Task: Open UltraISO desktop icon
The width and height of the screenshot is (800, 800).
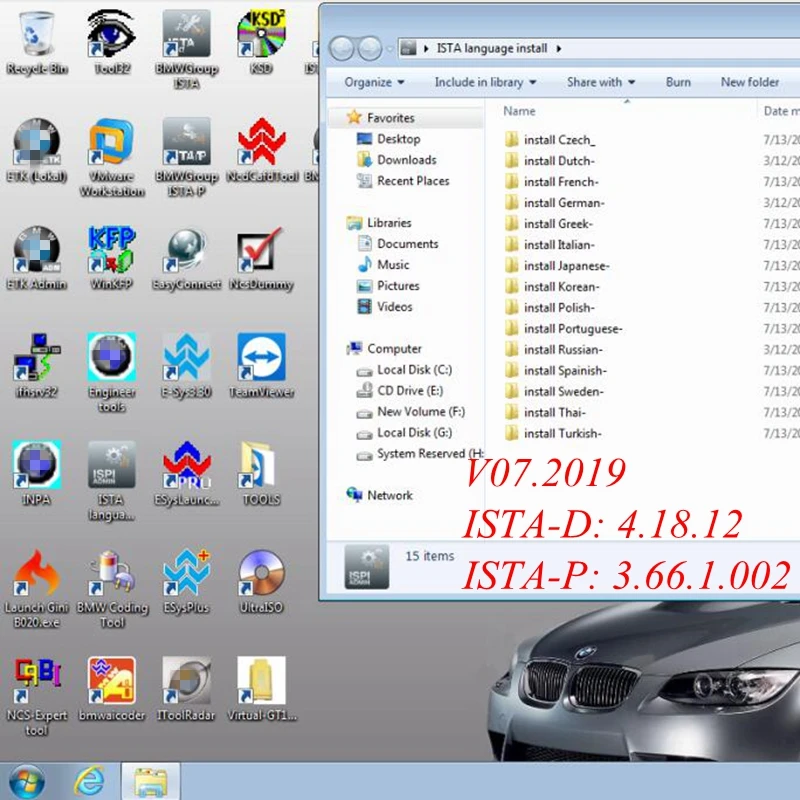Action: click(261, 583)
